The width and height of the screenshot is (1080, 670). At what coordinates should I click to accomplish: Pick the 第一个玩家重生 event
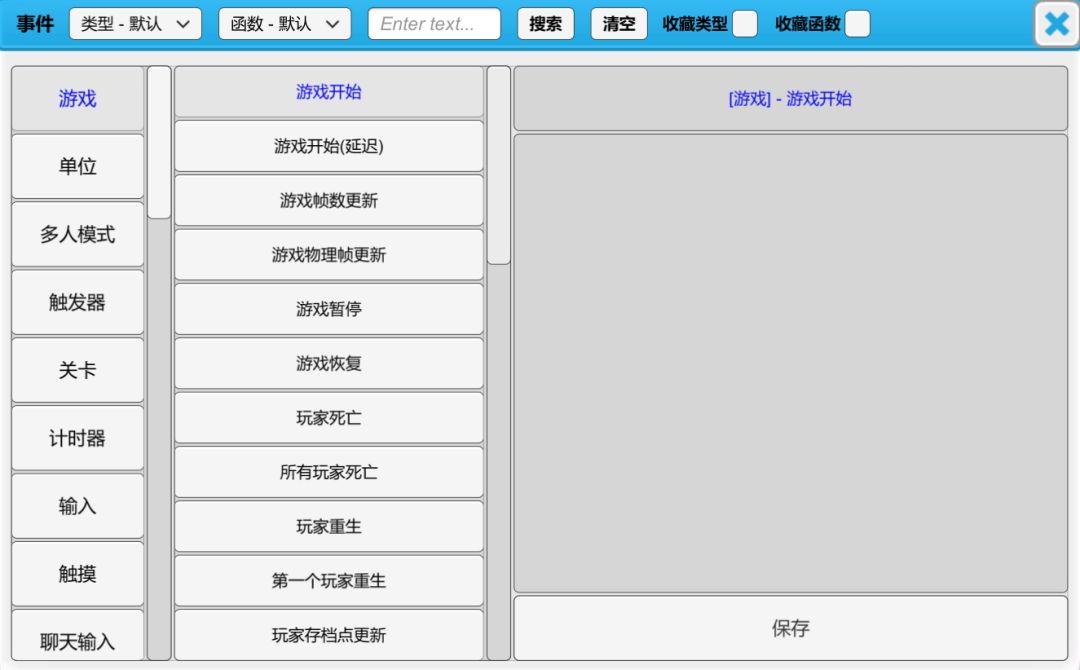click(329, 580)
